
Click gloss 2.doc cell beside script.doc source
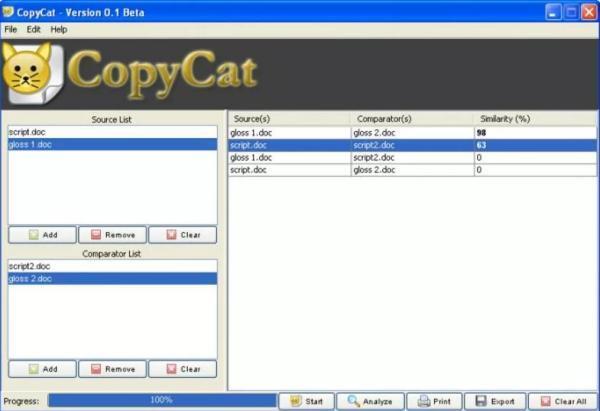coord(412,170)
